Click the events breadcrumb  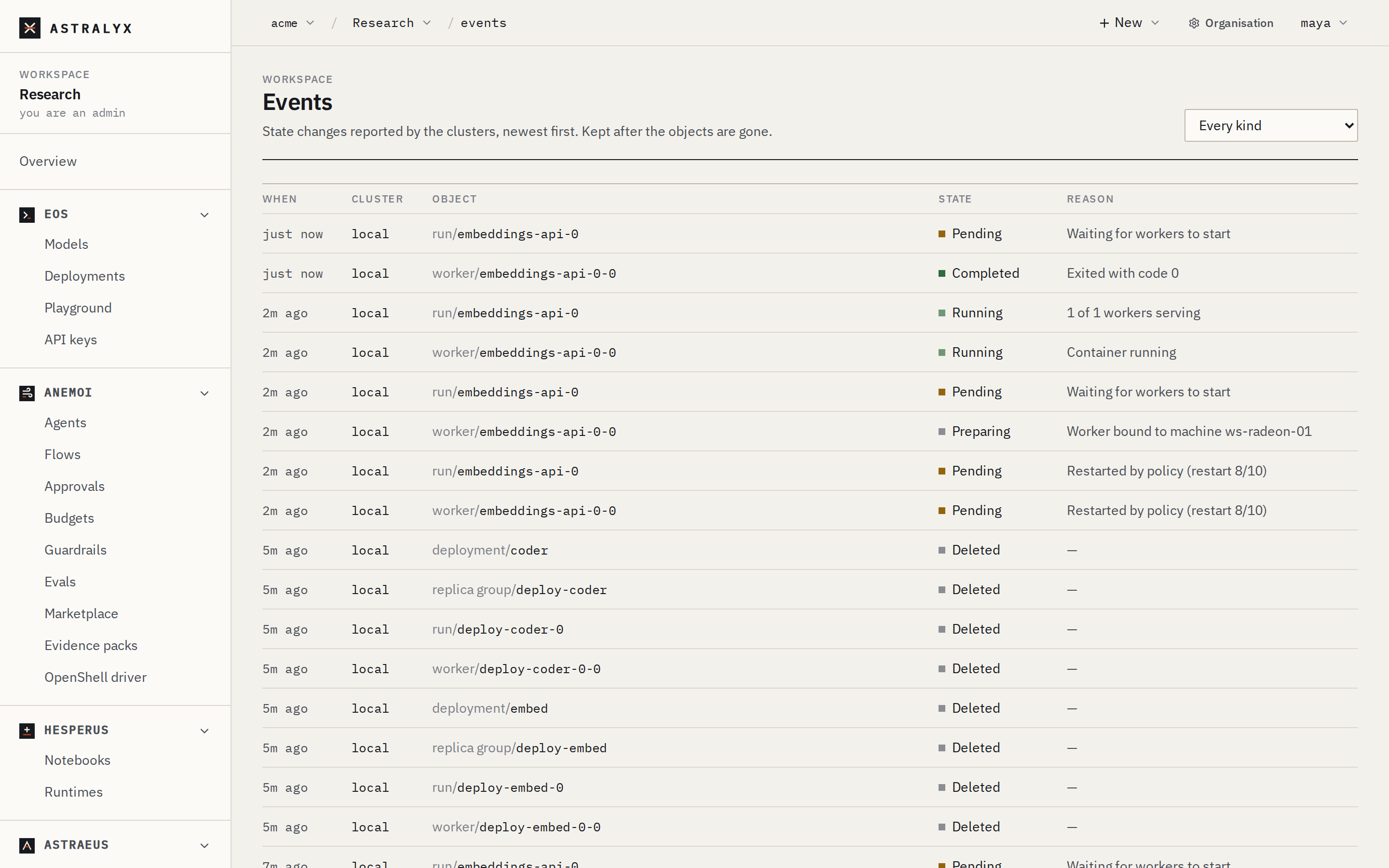coord(483,23)
